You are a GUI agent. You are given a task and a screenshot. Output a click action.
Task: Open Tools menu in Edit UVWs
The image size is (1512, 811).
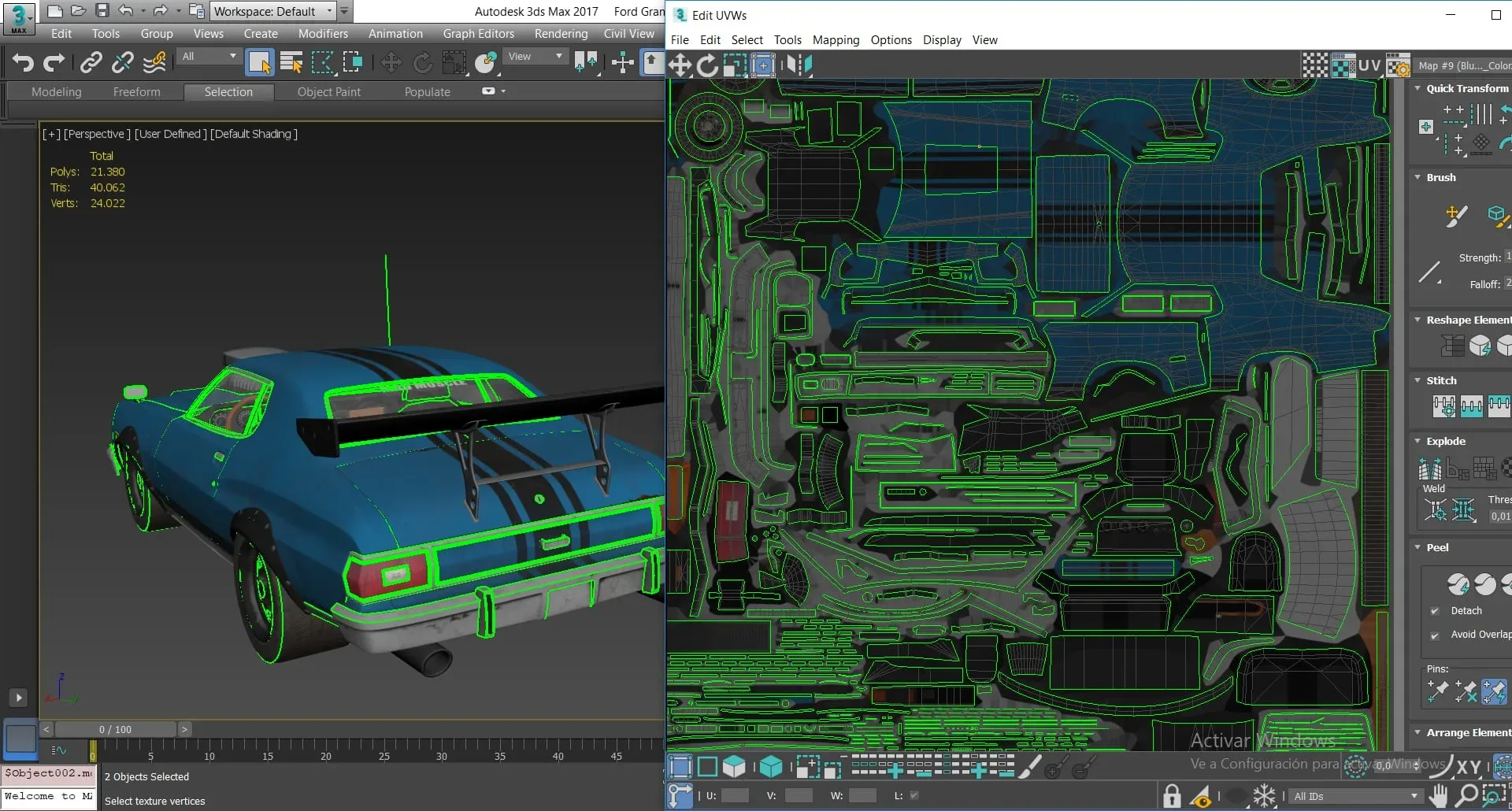(787, 39)
